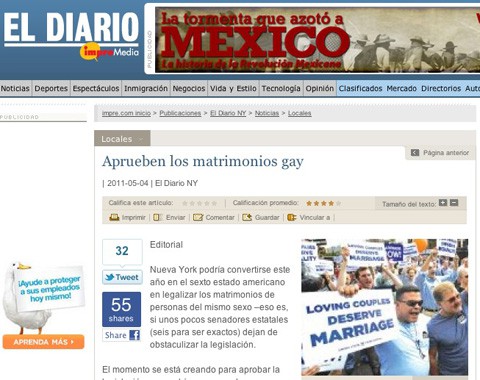
Task: Click the Aprenda Más orange button
Action: tap(43, 342)
